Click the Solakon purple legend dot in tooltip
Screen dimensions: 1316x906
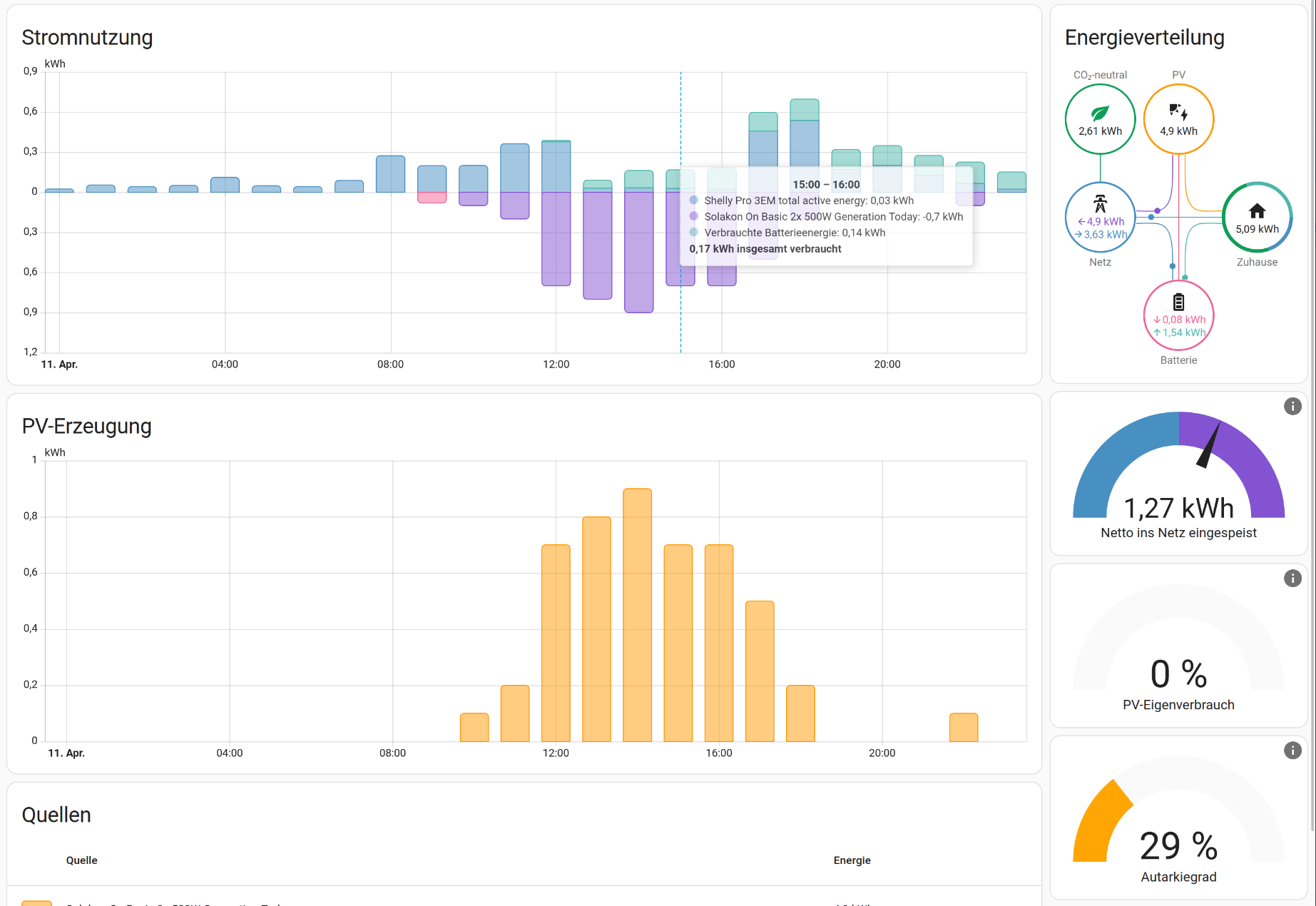click(x=693, y=216)
